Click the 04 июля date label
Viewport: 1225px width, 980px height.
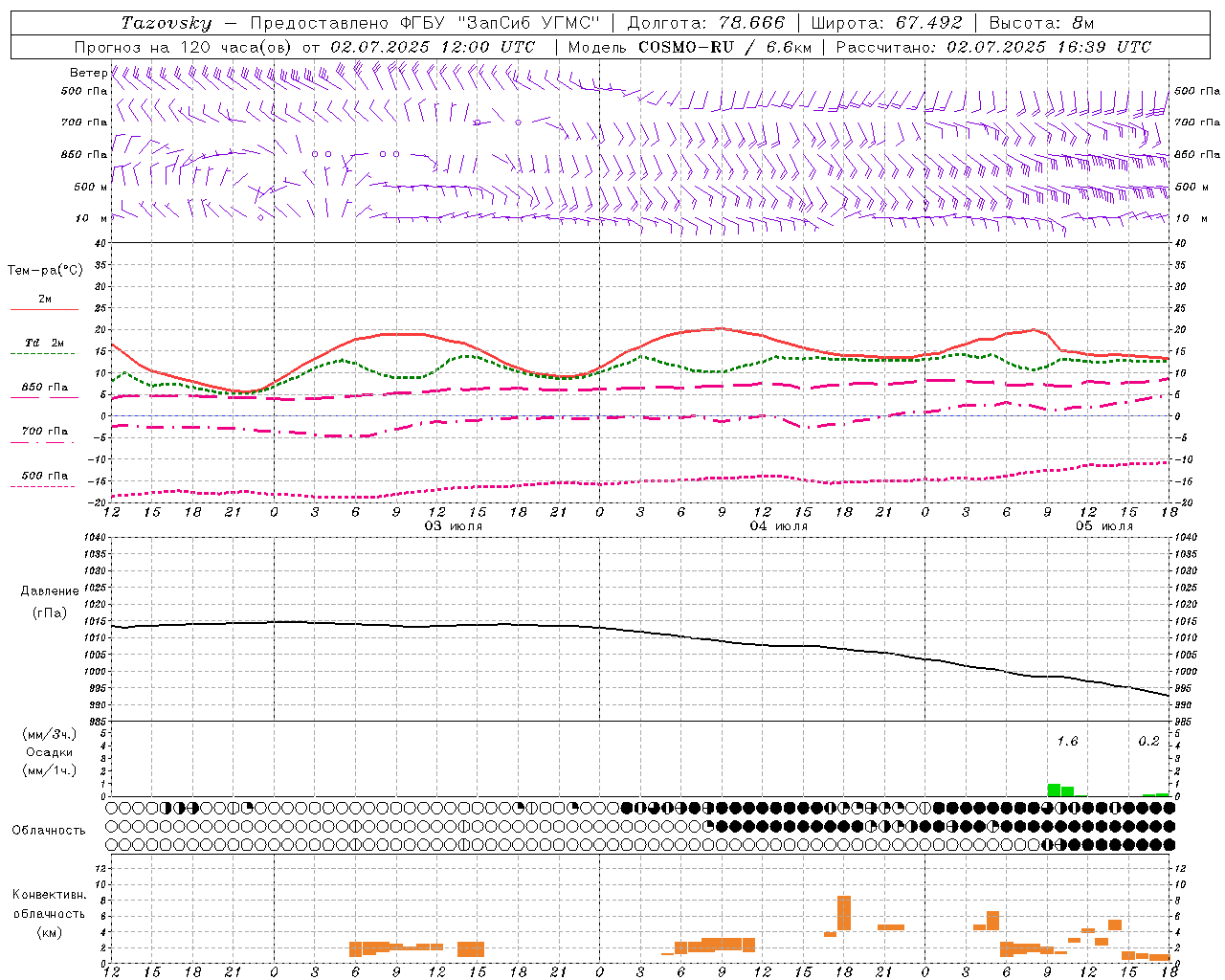(x=778, y=526)
